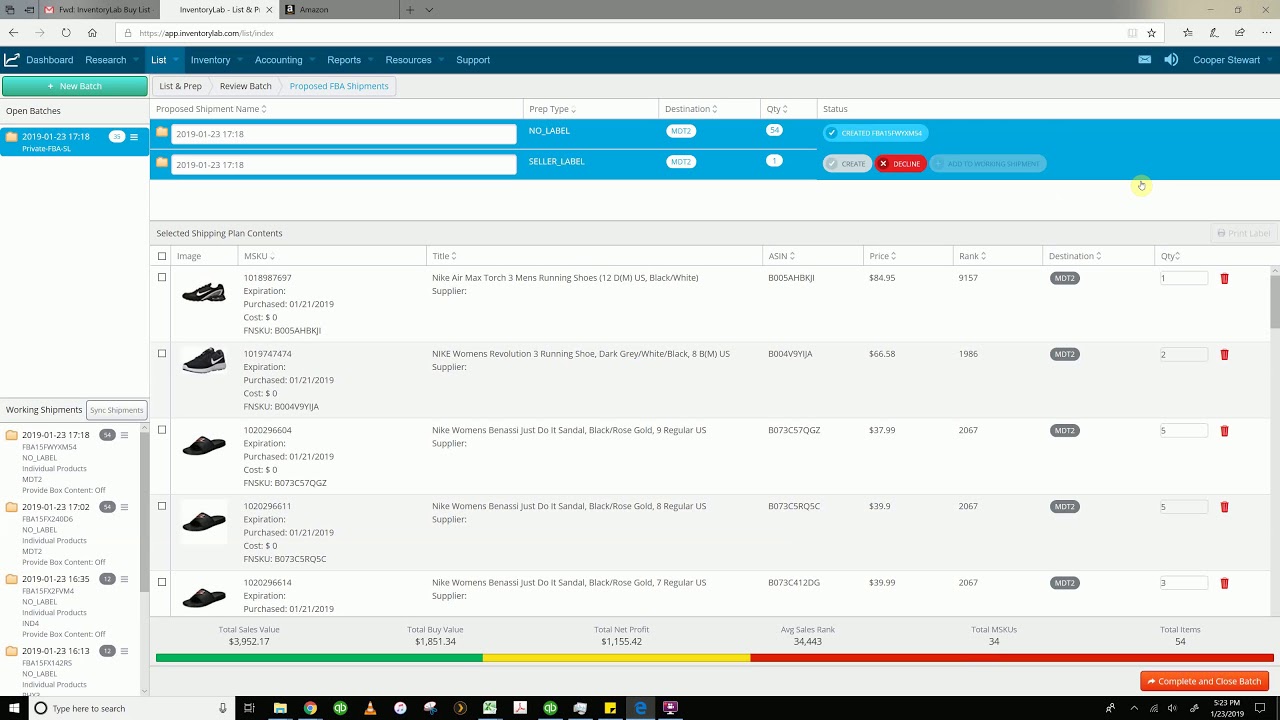Image resolution: width=1280 pixels, height=720 pixels.
Task: Open the Support link
Action: 473,60
